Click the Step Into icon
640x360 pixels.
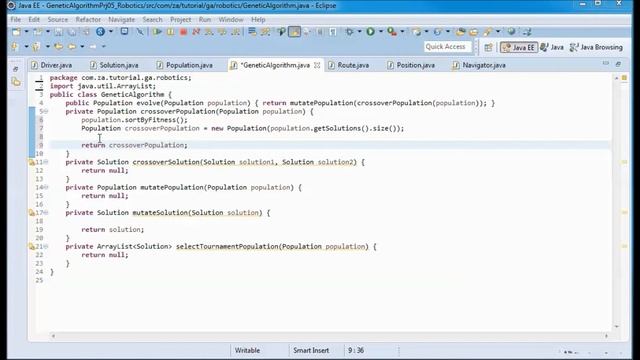coord(209,32)
